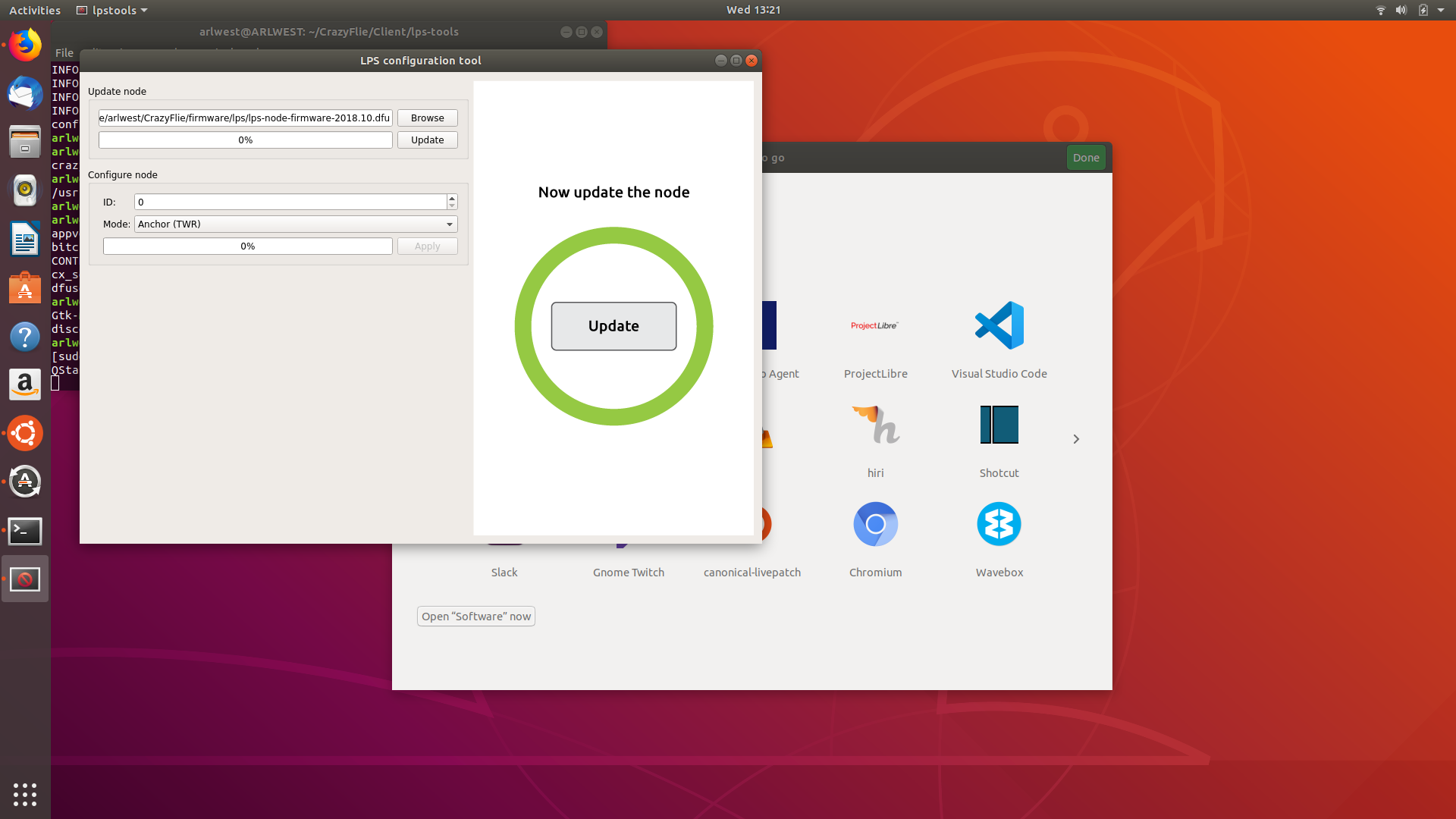Expand the Mode combo box
This screenshot has width=1456, height=819.
(296, 224)
